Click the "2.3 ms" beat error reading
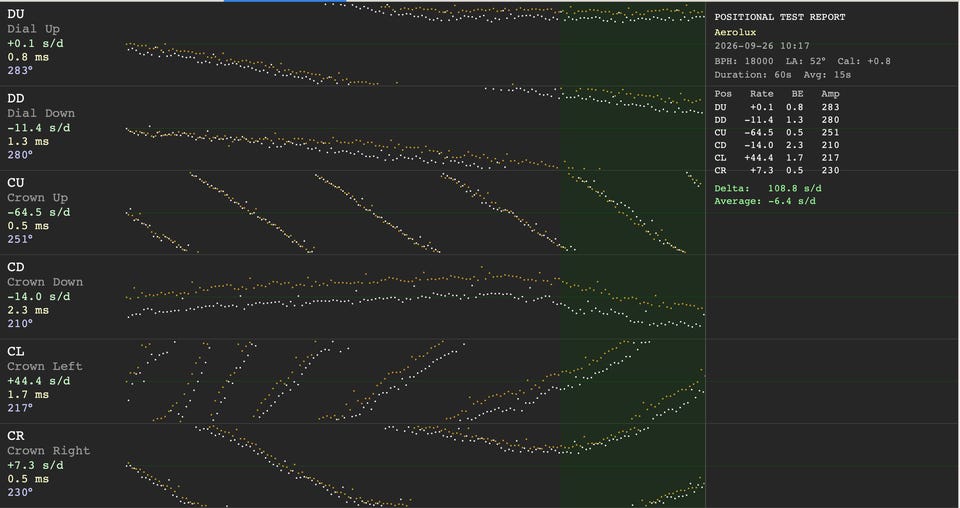The width and height of the screenshot is (960, 508). pyautogui.click(x=28, y=310)
